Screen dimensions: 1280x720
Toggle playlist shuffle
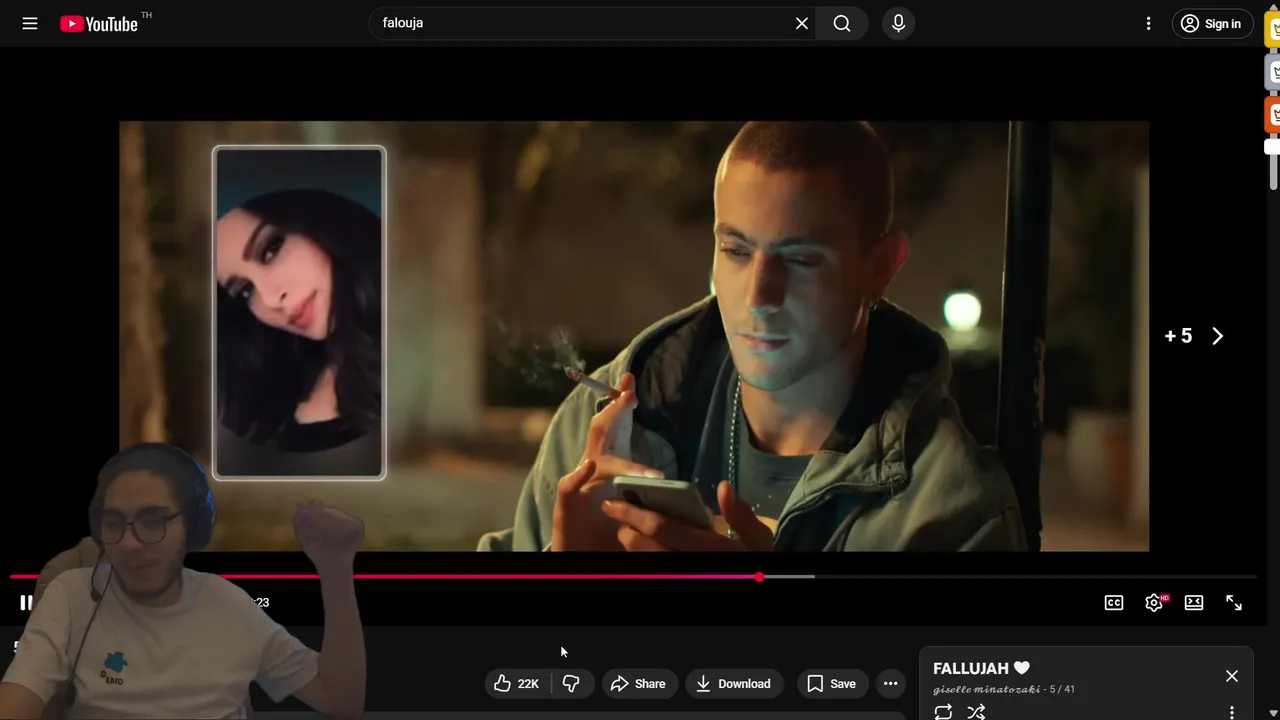pos(976,712)
